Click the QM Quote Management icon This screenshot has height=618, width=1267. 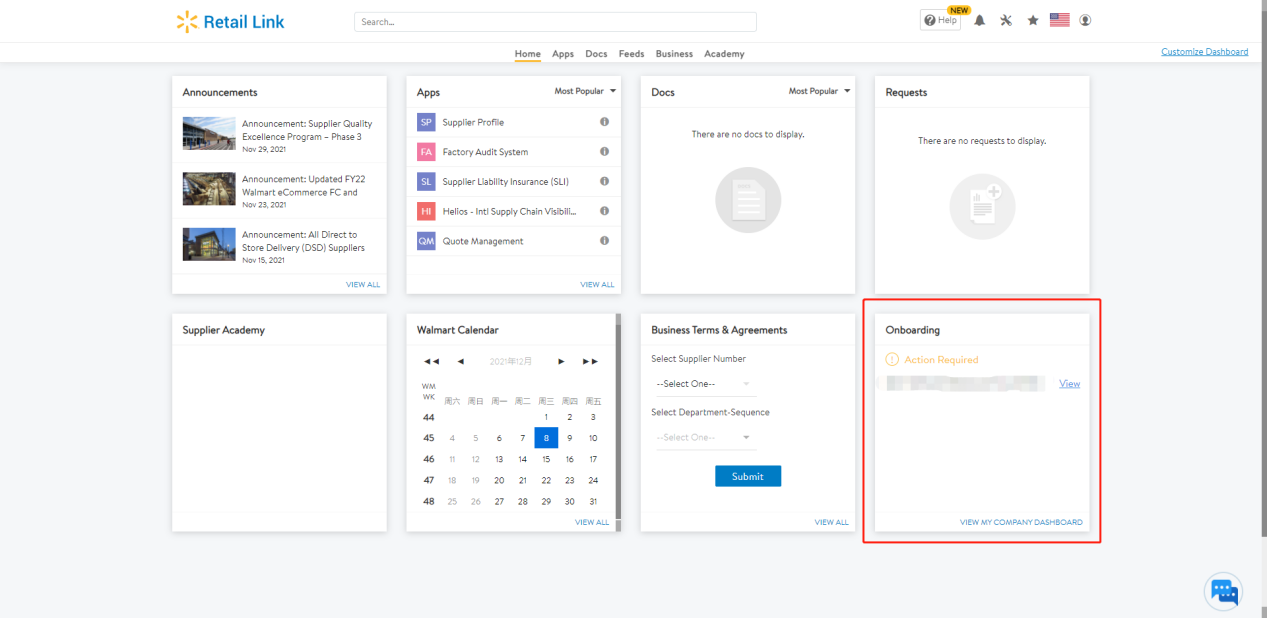426,241
